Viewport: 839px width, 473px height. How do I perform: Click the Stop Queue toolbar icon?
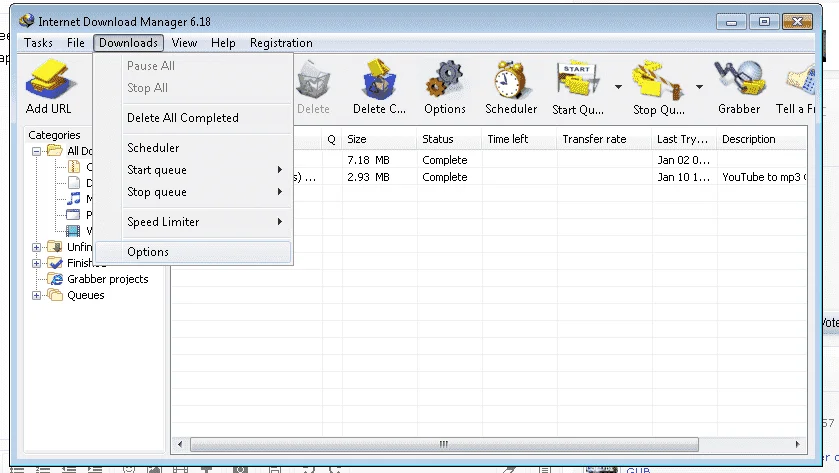[x=658, y=81]
